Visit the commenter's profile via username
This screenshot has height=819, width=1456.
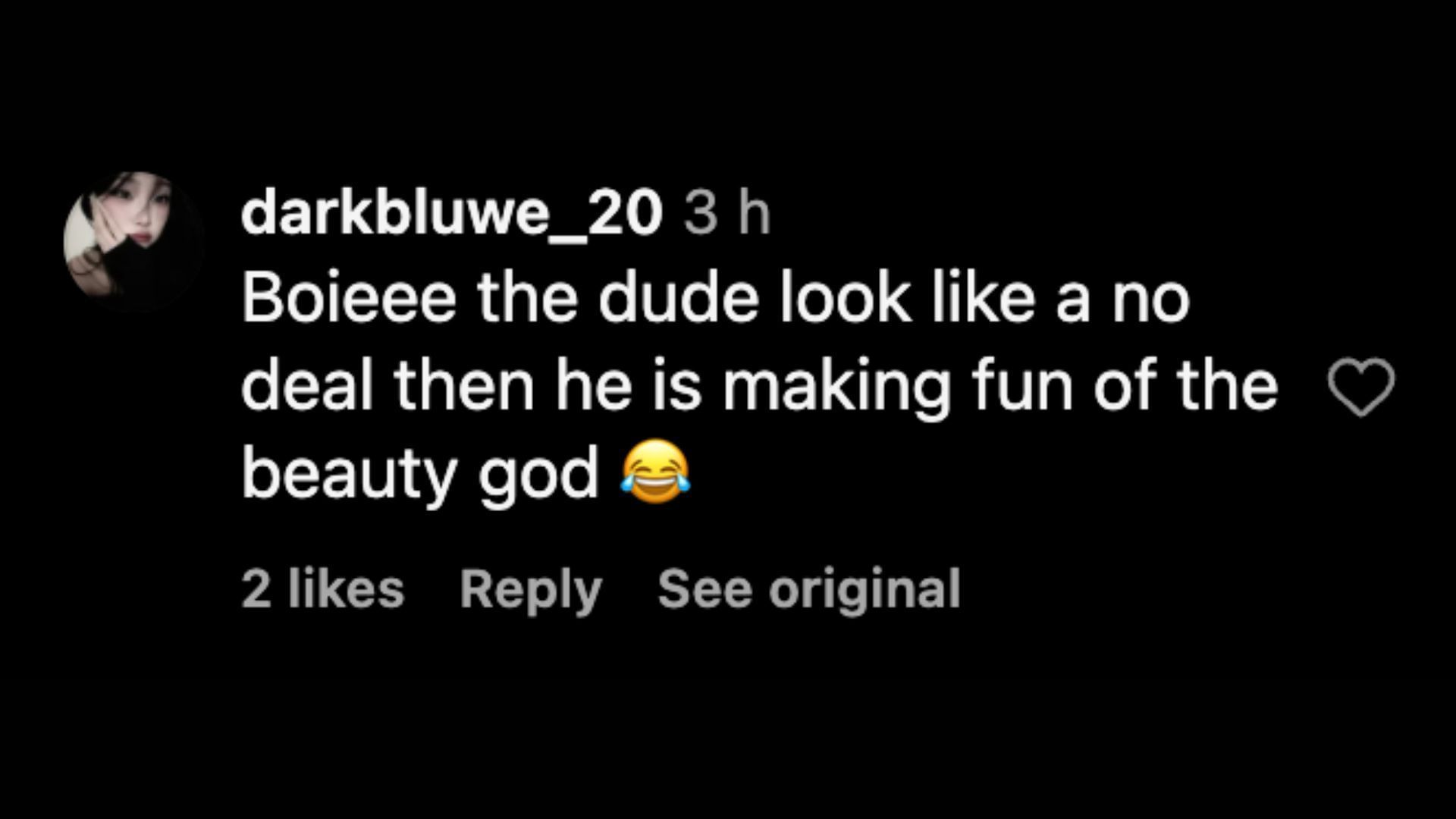(x=451, y=215)
